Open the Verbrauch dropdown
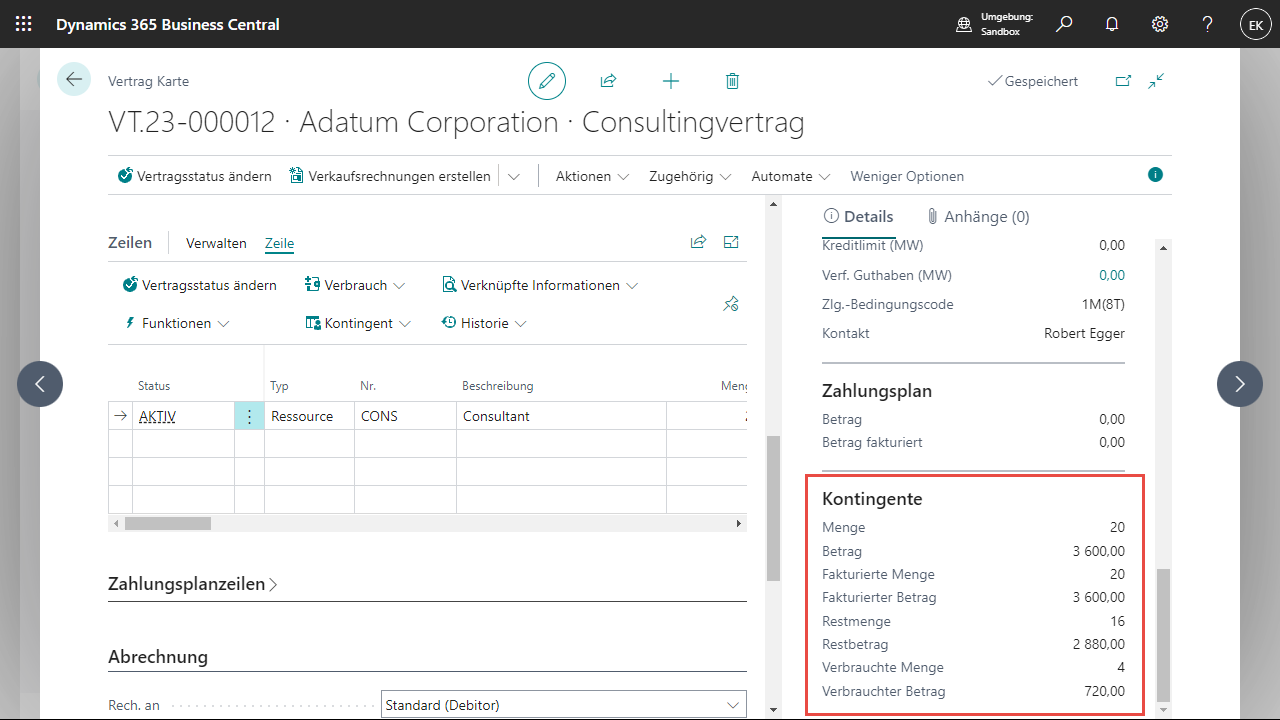Screen dimensions: 1280x720 point(355,285)
